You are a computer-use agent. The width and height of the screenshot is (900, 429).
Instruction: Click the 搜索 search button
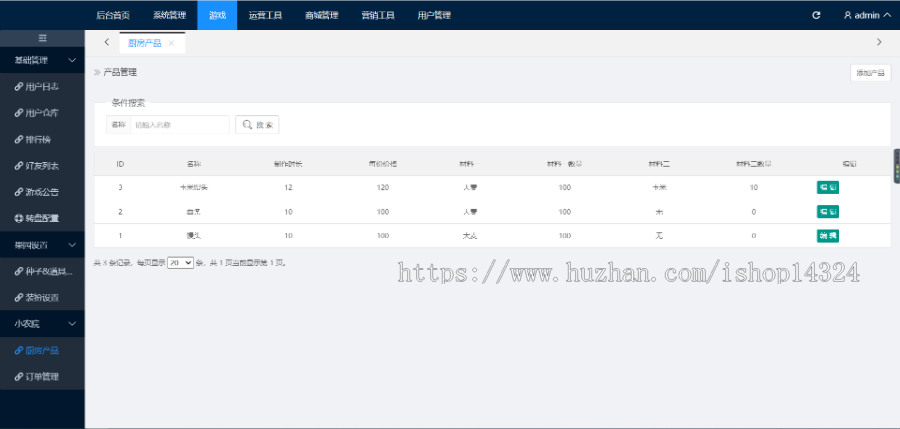pos(257,125)
